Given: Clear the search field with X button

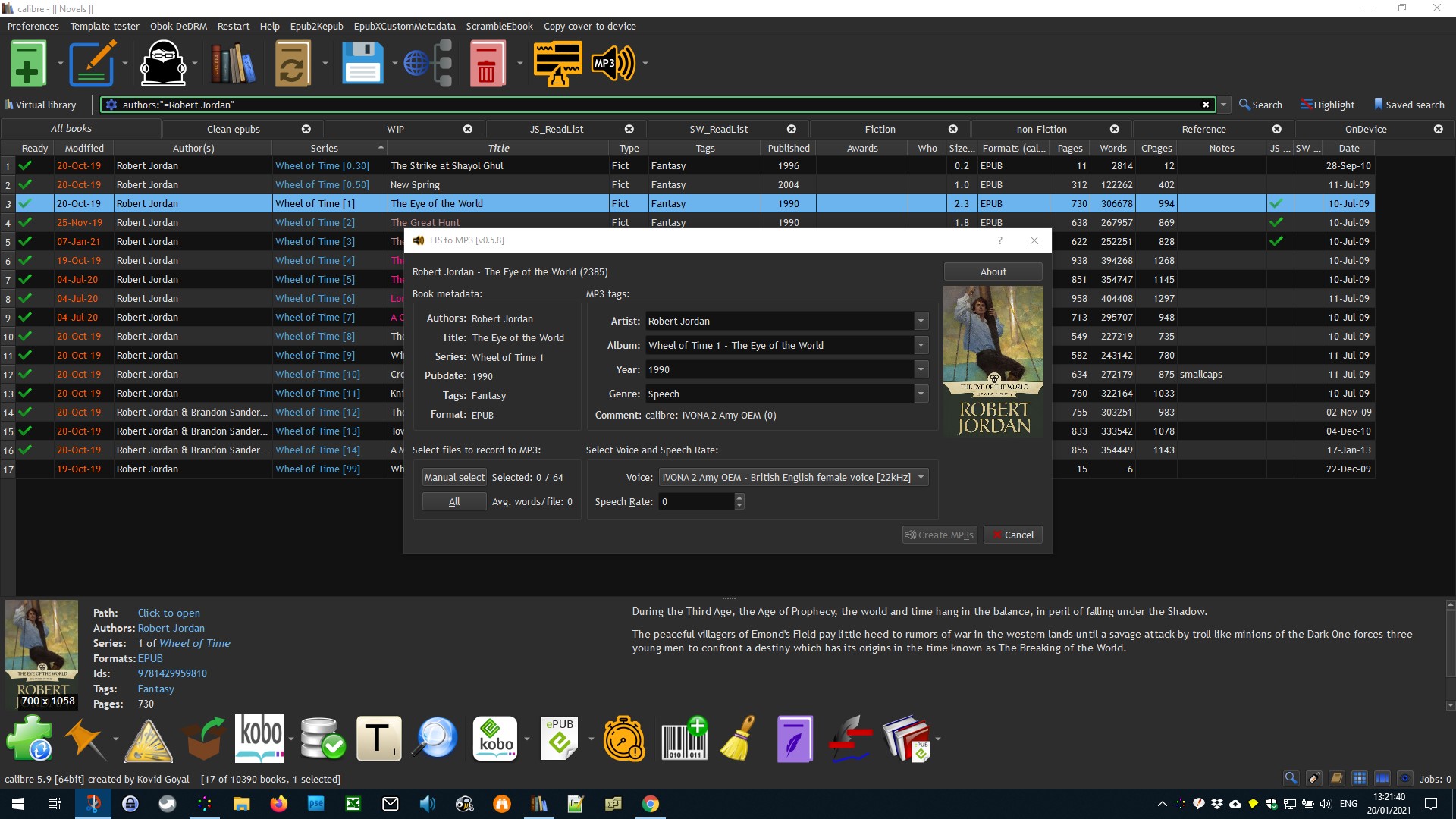Looking at the screenshot, I should pyautogui.click(x=1206, y=105).
